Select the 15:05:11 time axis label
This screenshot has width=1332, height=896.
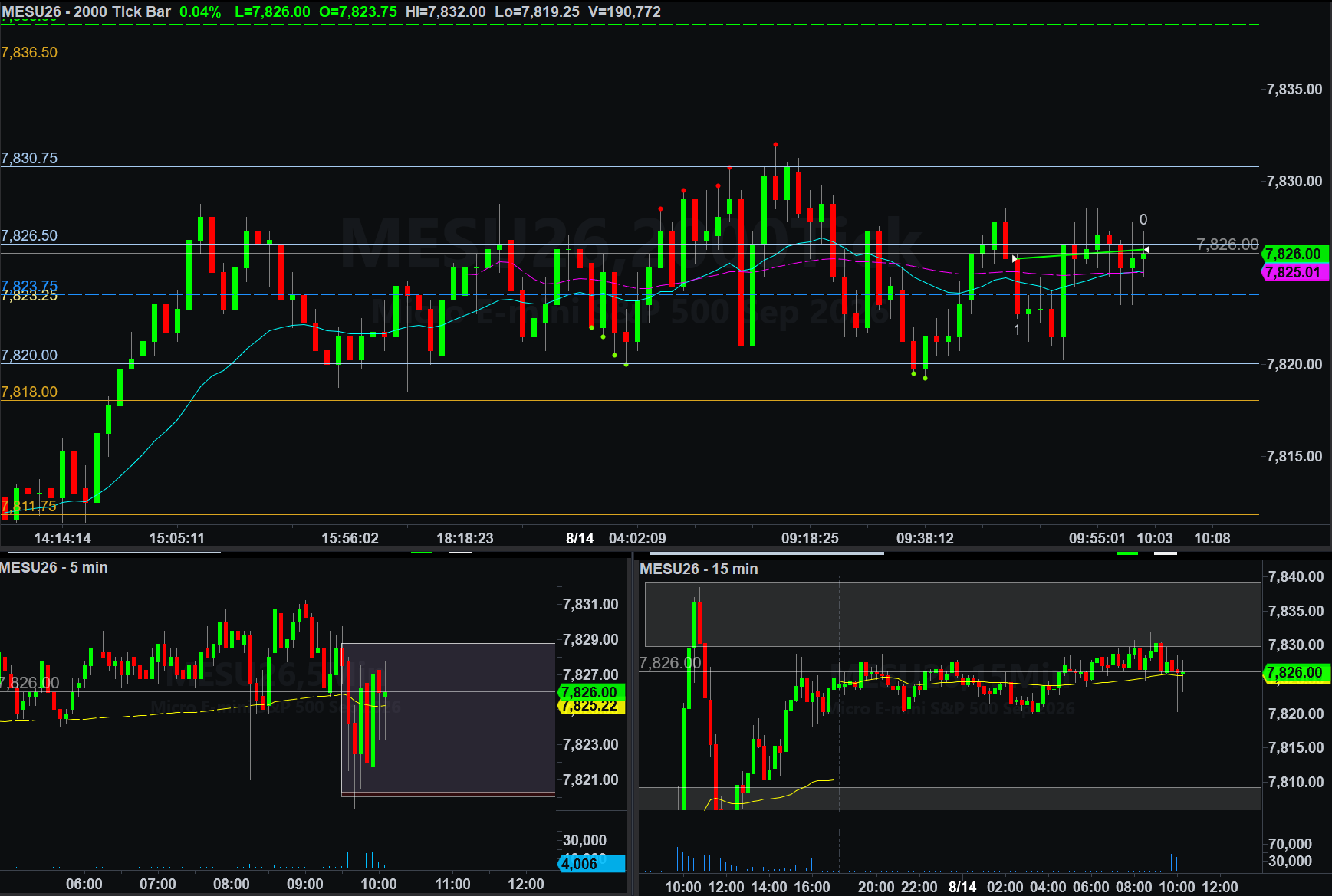176,538
